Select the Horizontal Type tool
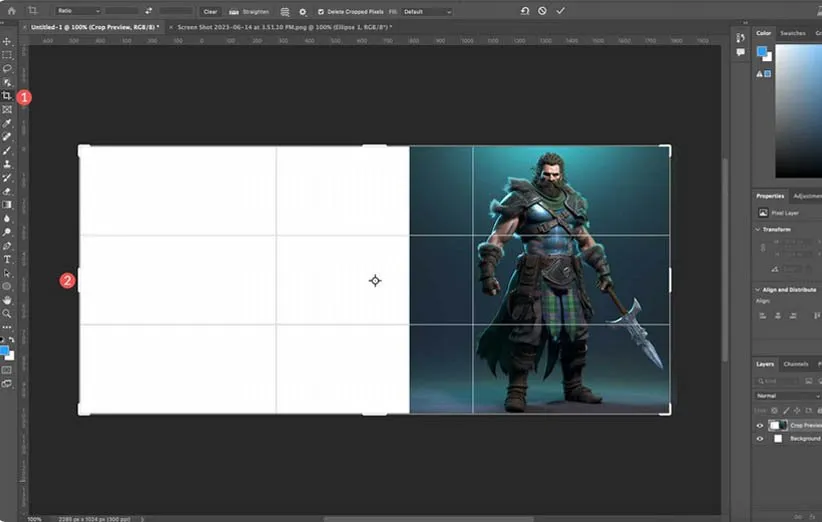This screenshot has width=822, height=522. pos(7,259)
